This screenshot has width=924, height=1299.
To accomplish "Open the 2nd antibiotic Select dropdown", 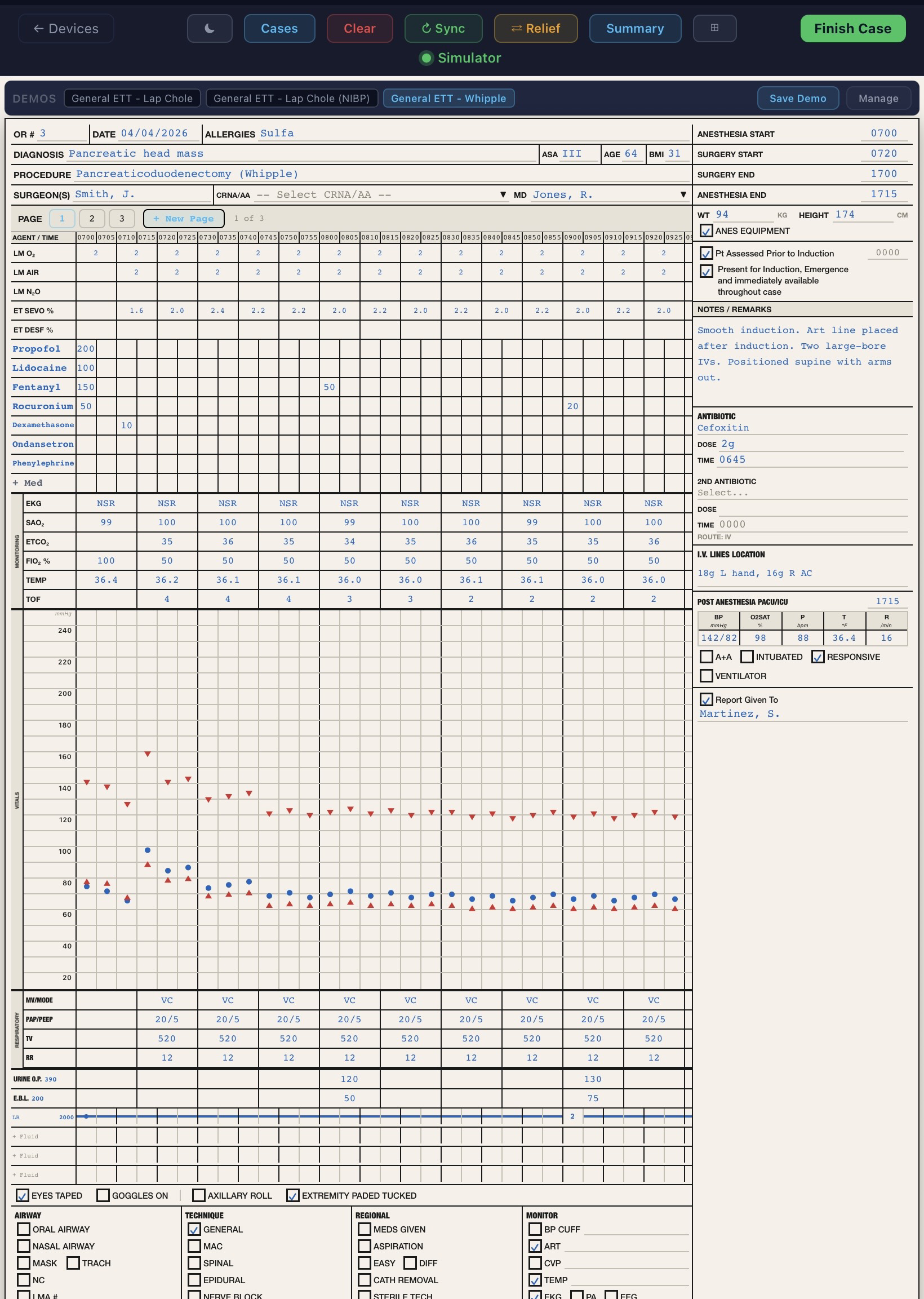I will pyautogui.click(x=802, y=493).
